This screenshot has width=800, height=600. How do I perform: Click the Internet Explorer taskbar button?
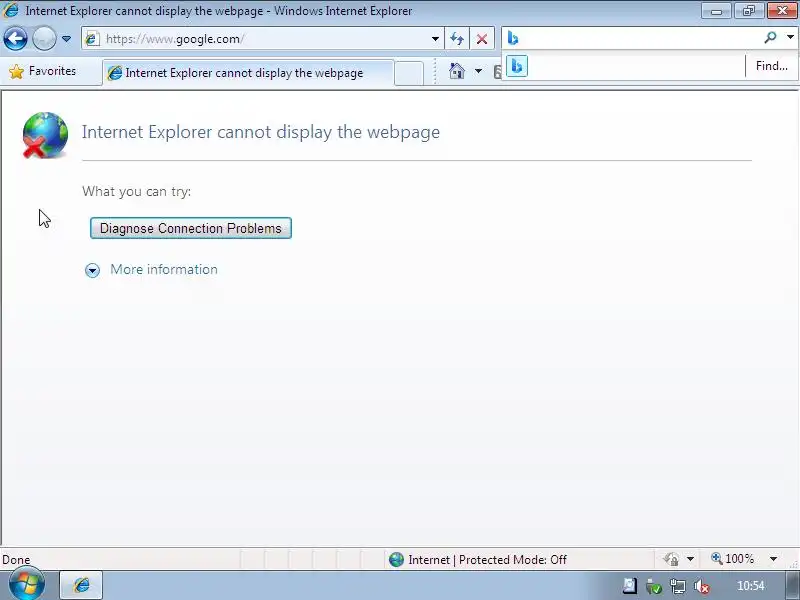(81, 585)
